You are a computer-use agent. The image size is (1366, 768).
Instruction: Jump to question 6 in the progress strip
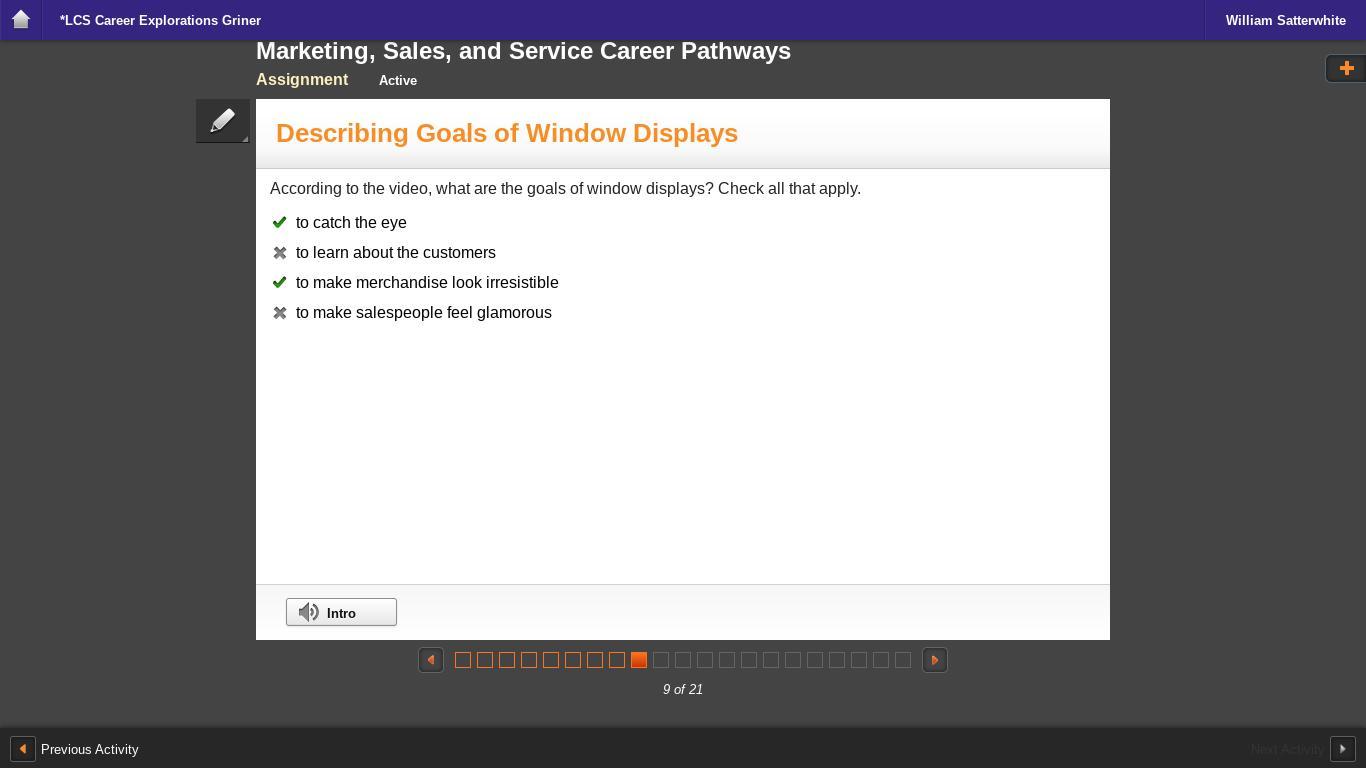coord(573,660)
